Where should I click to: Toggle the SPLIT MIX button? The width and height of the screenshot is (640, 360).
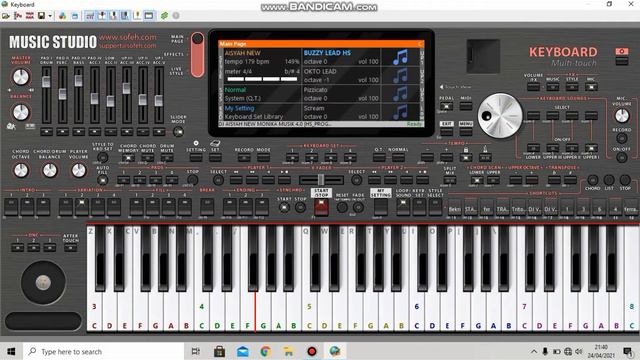(449, 180)
